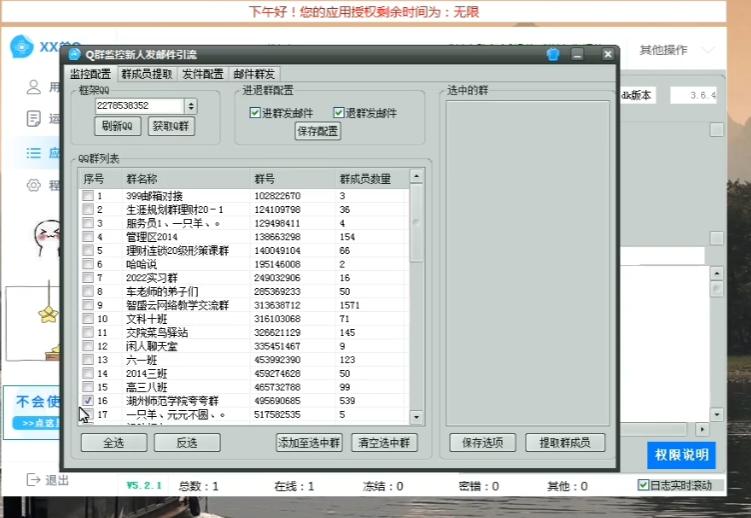Toggle 退群发邮件 checkbox
Viewport: 751px width, 518px height.
tap(338, 113)
